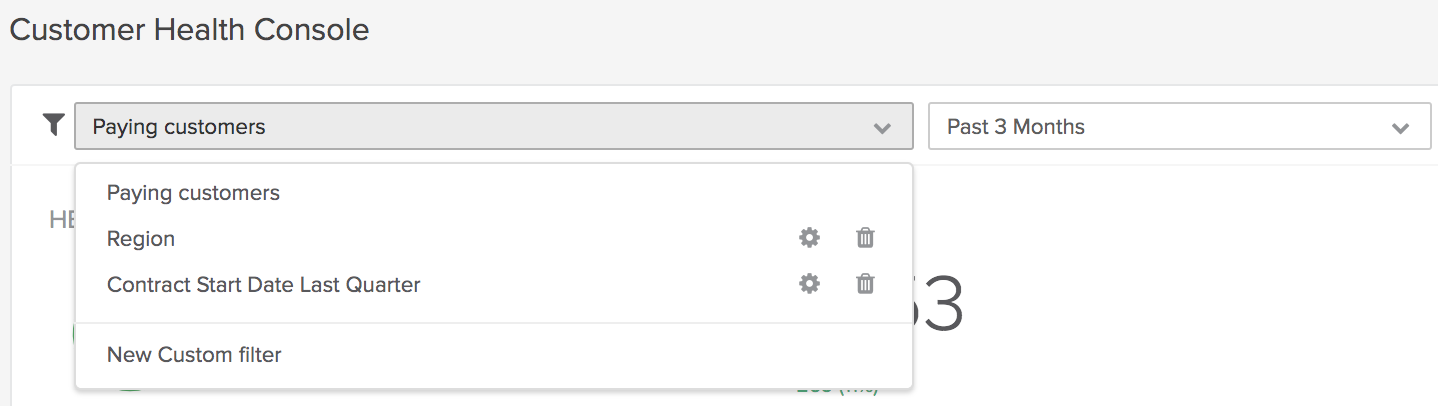The image size is (1438, 406).
Task: Click chevron arrow on Paying customers dropdown
Action: point(881,128)
